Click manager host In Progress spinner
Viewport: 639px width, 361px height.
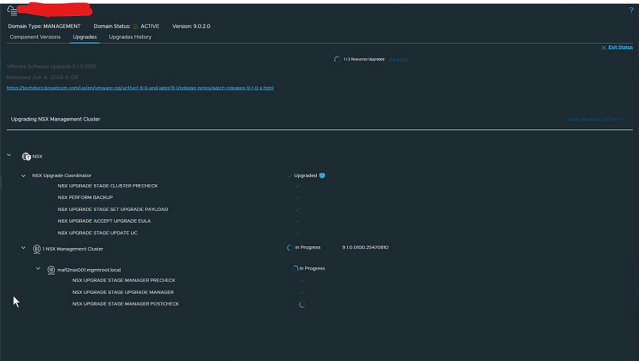(295, 269)
